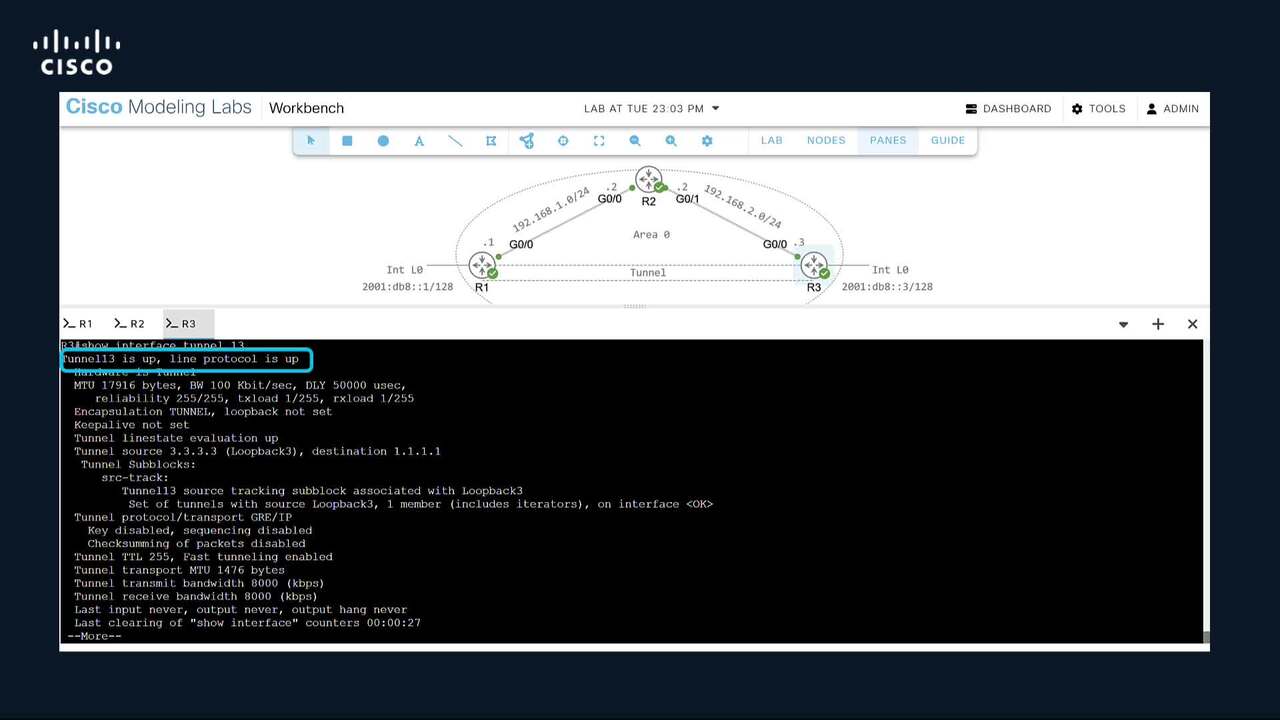Click the topology layout nodes icon
This screenshot has width=1280, height=720.
coord(527,141)
